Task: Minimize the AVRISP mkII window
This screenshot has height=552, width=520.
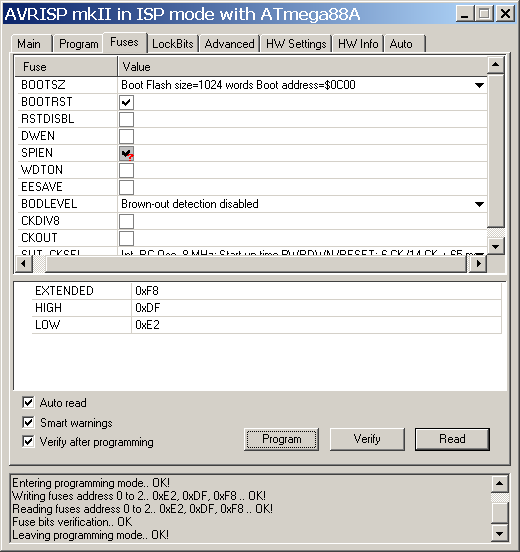Action: [x=465, y=14]
